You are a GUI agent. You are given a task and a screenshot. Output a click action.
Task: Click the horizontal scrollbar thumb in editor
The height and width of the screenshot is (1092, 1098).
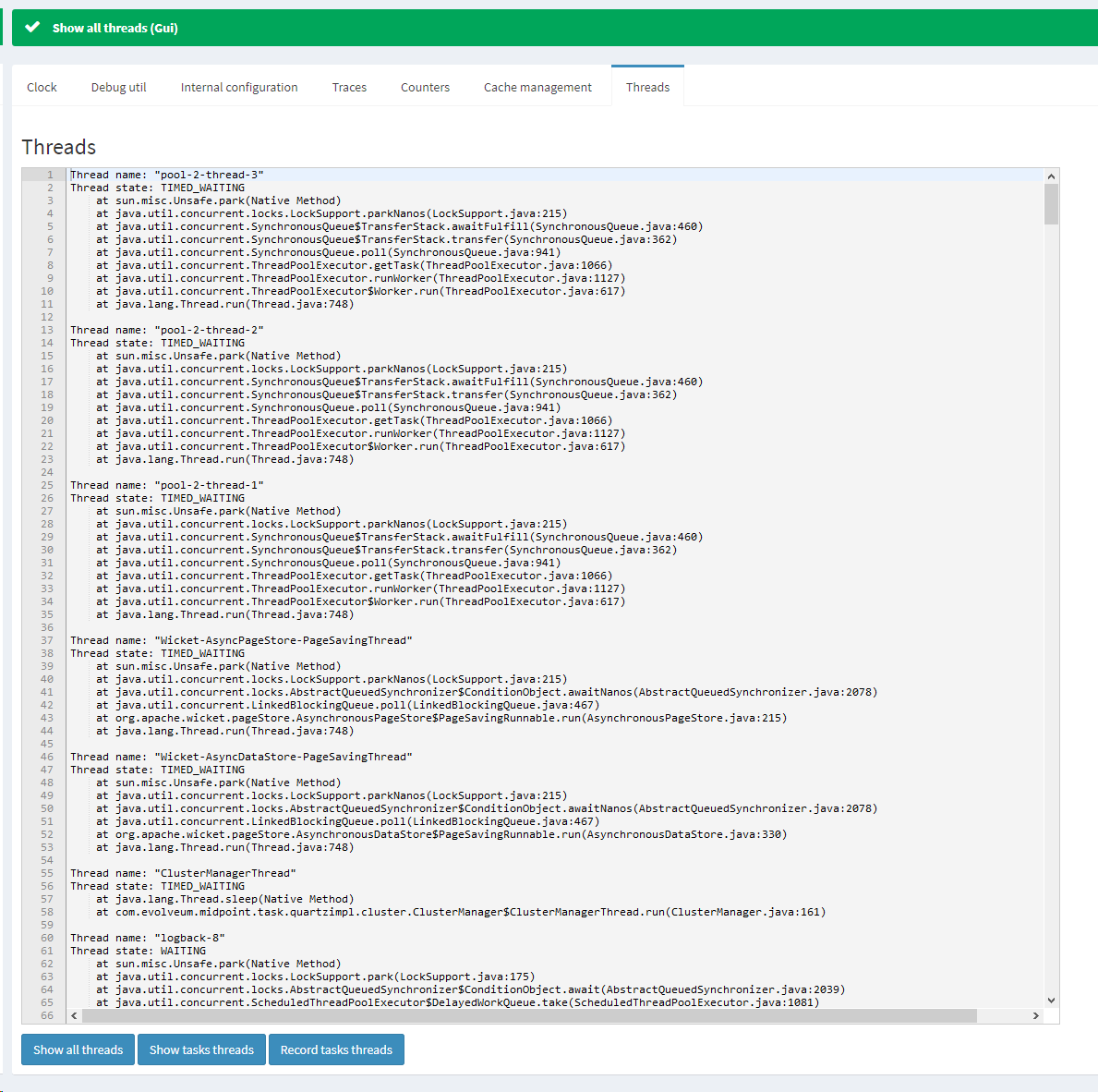(529, 1015)
